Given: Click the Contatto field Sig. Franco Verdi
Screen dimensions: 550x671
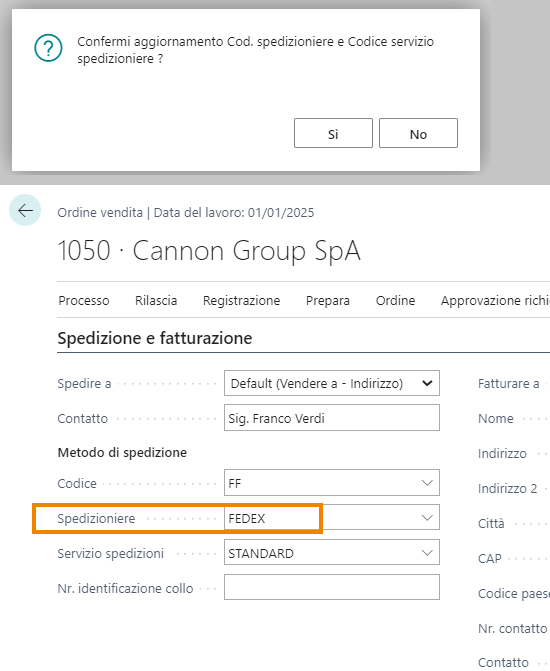Looking at the screenshot, I should click(332, 418).
